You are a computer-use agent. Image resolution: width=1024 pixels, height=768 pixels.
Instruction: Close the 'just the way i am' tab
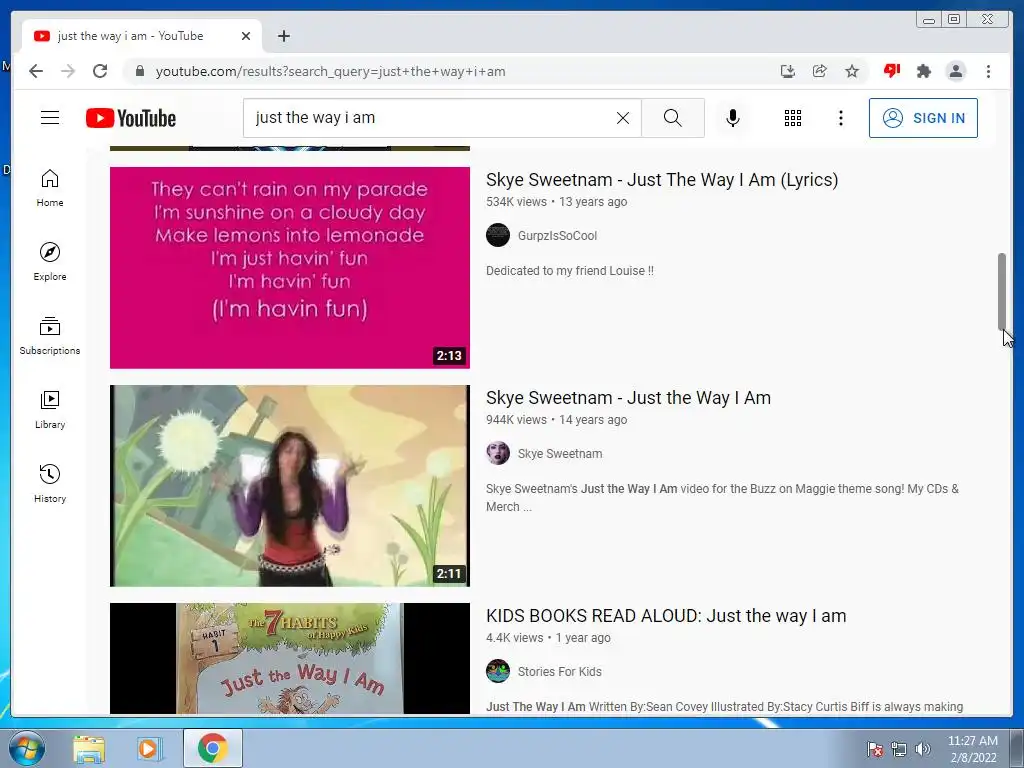coord(246,36)
